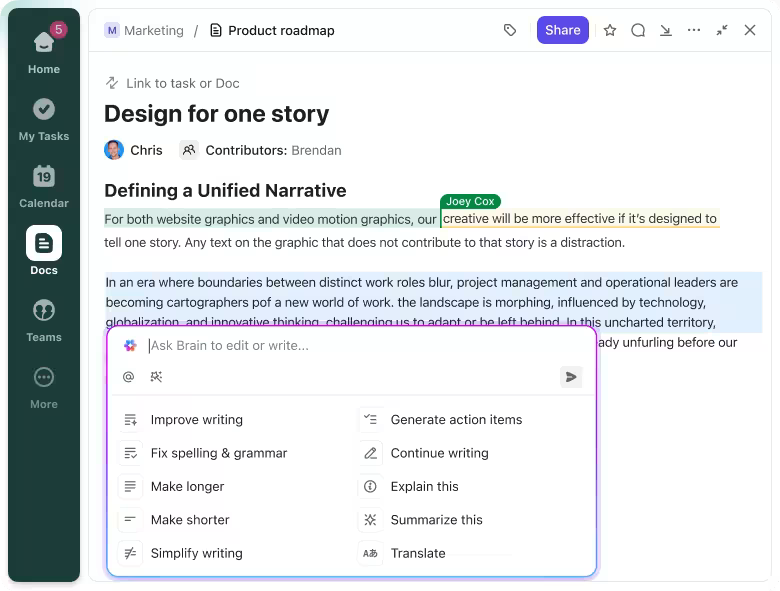The image size is (780, 591).
Task: Open the three-dot options menu in header
Action: click(x=694, y=30)
